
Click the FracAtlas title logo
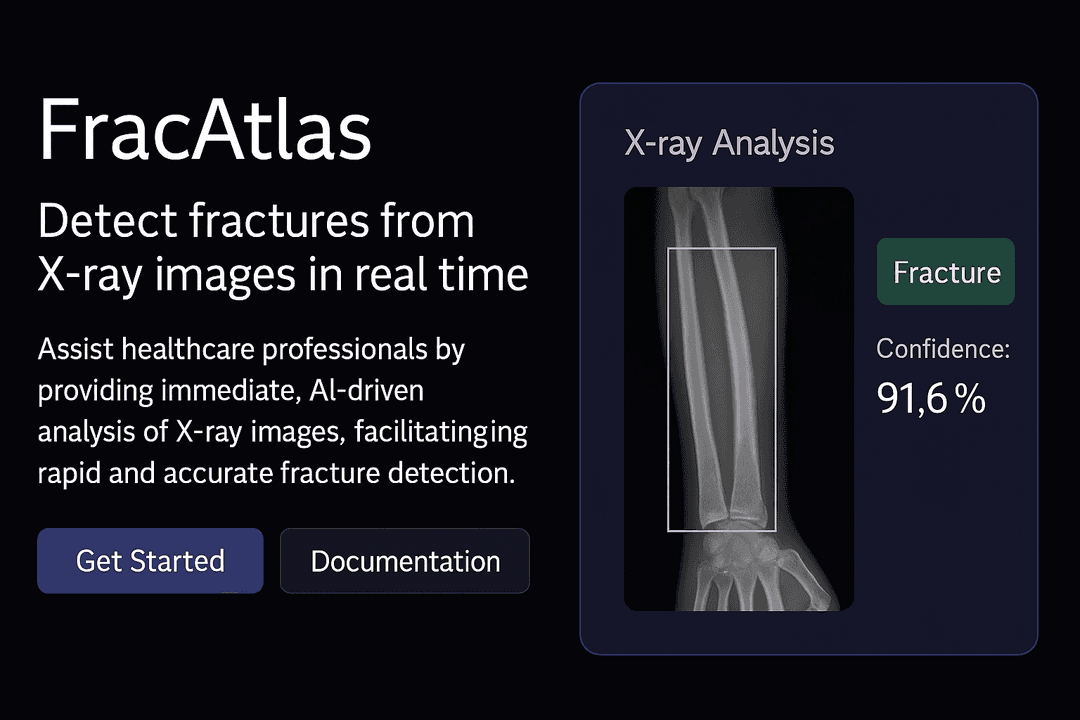click(x=205, y=130)
